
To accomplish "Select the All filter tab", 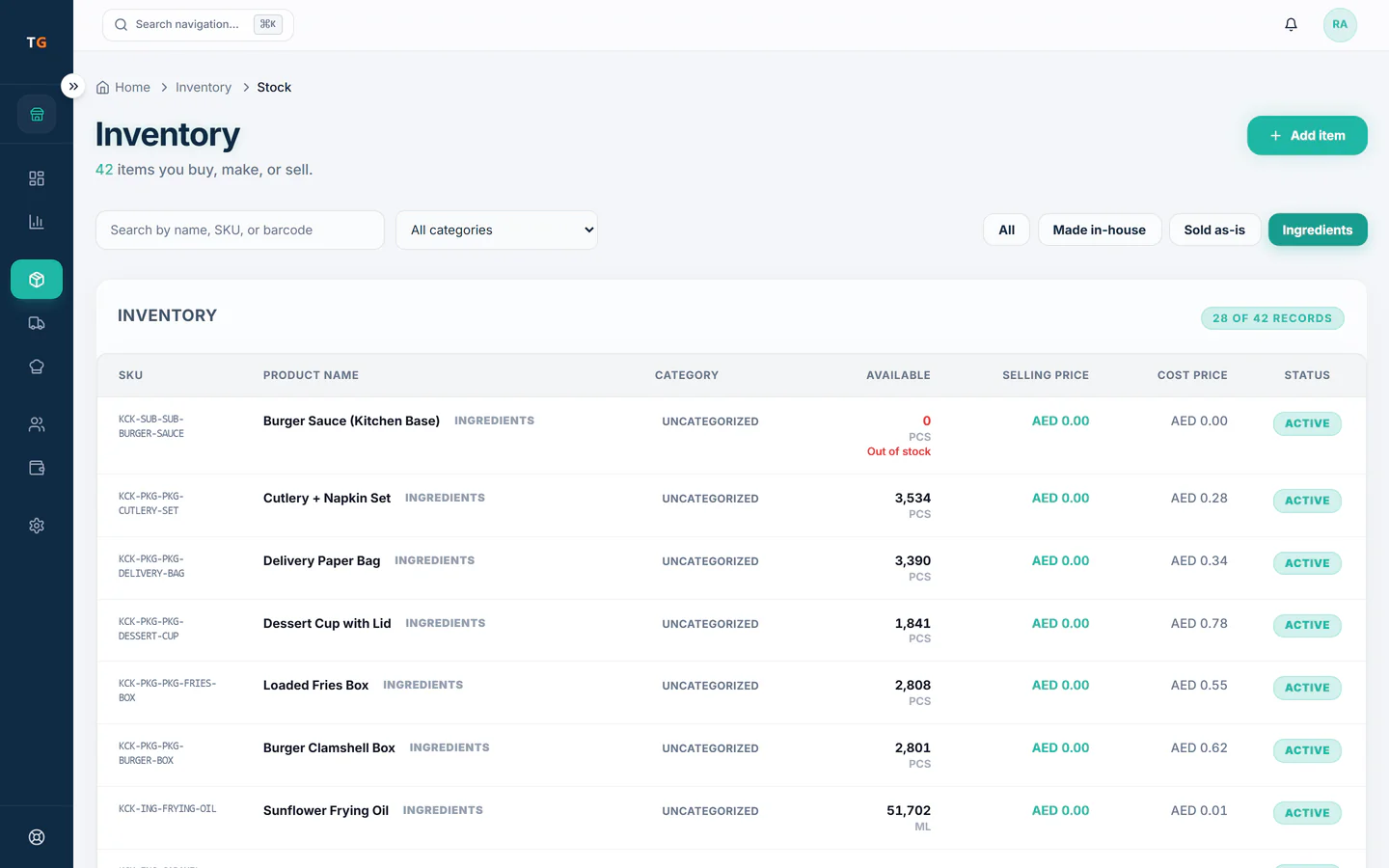I will [1007, 231].
